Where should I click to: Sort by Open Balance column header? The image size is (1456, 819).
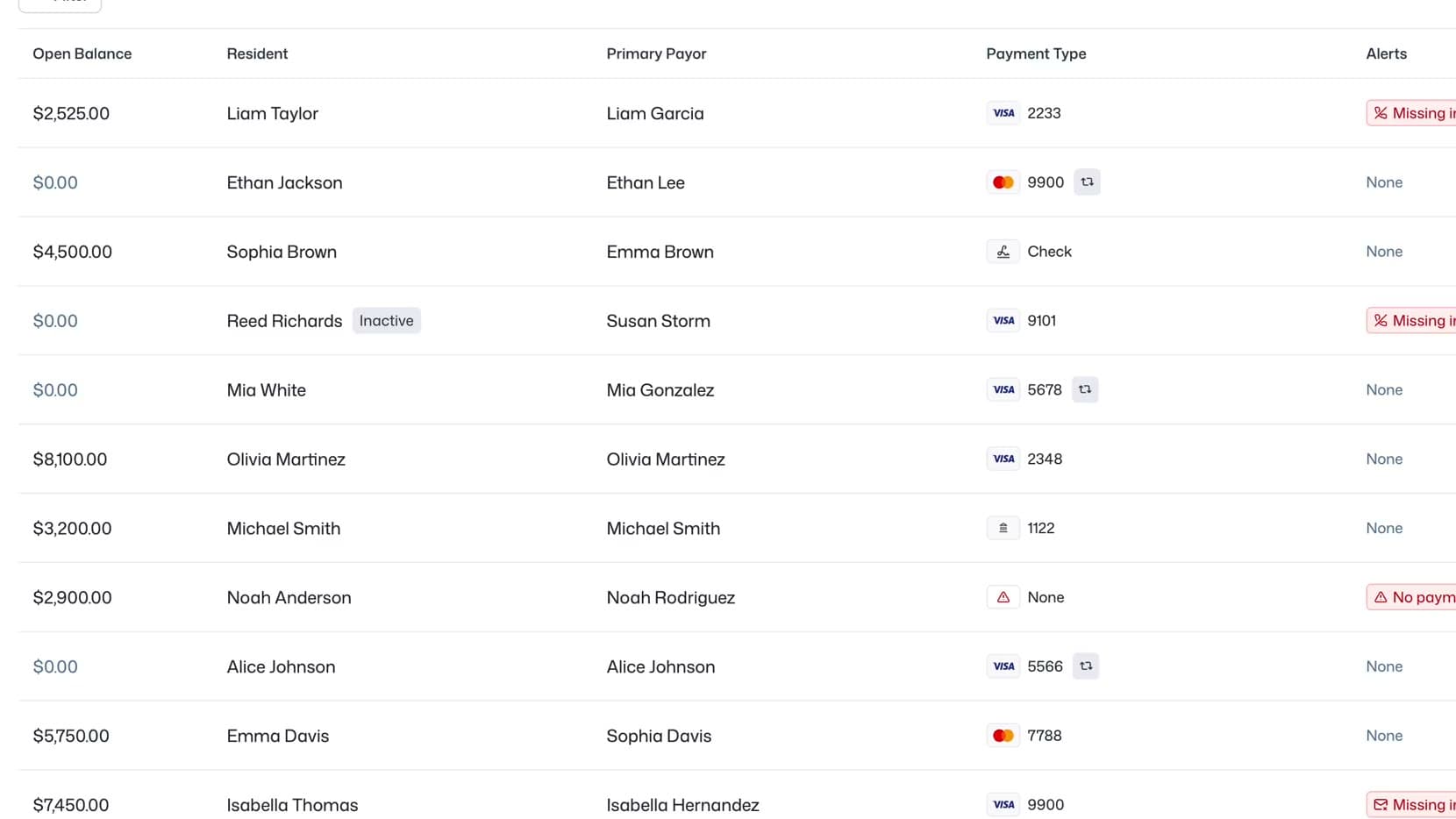pos(82,53)
